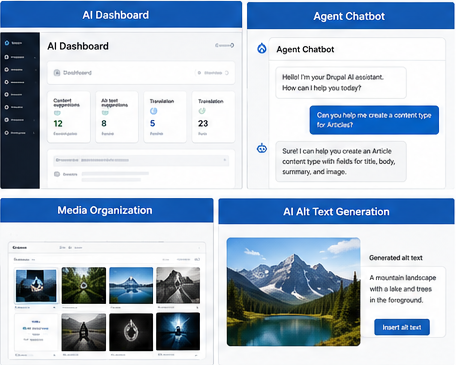Select the blue mountain lake reflection thumbnail
Screen dimensions: 456x365
coord(131,285)
